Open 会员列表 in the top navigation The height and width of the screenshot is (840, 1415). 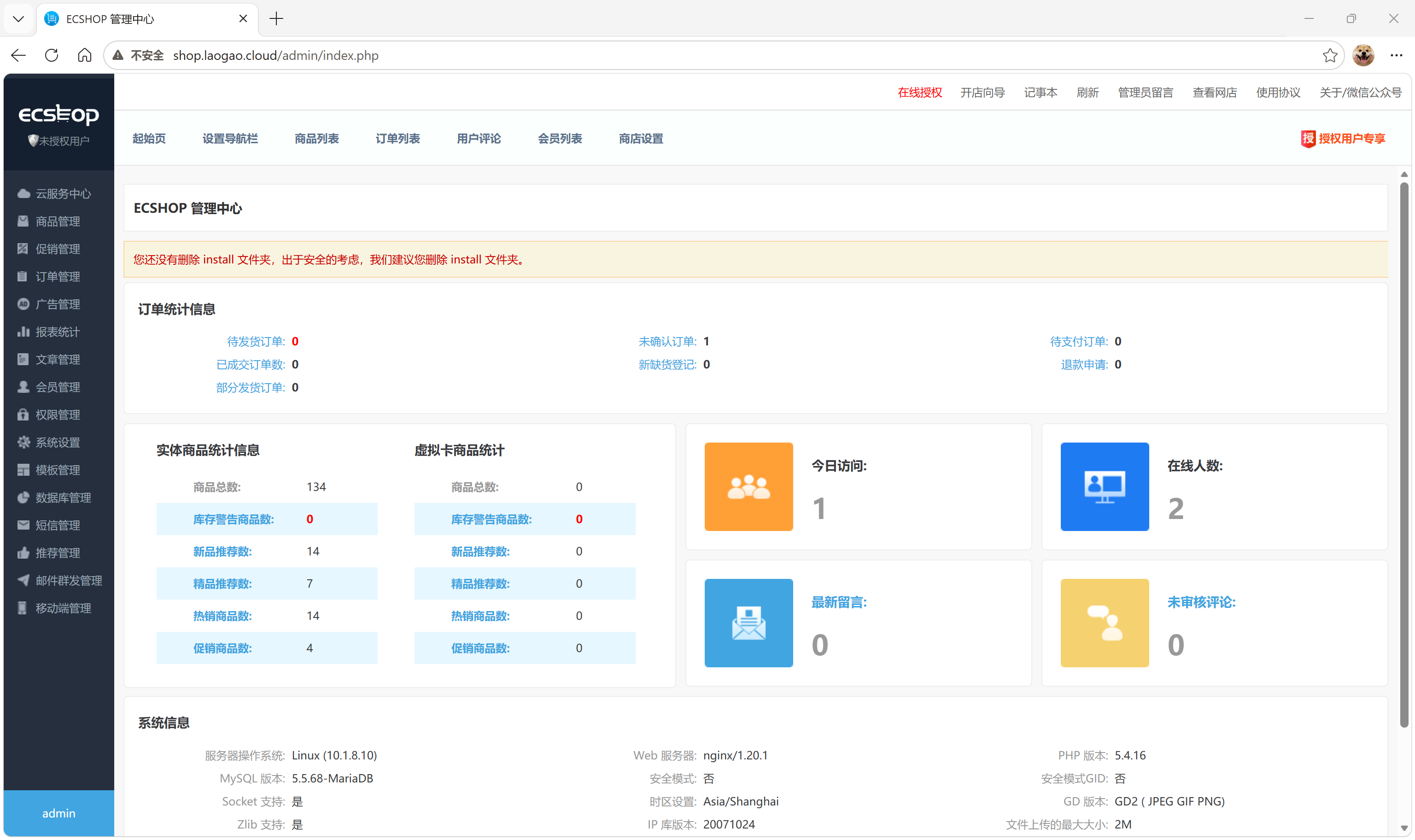pyautogui.click(x=559, y=139)
